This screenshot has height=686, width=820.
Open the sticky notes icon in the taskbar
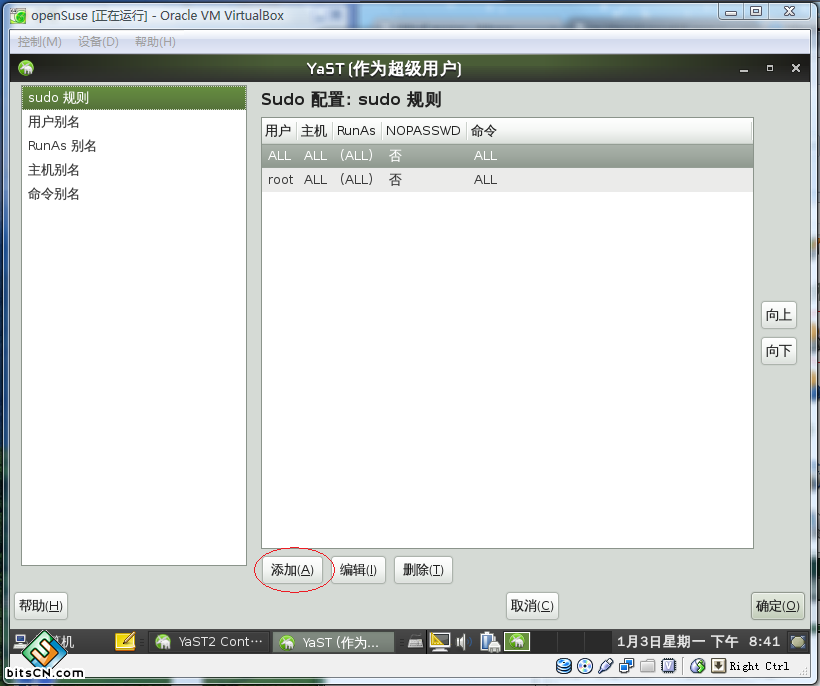pos(125,642)
